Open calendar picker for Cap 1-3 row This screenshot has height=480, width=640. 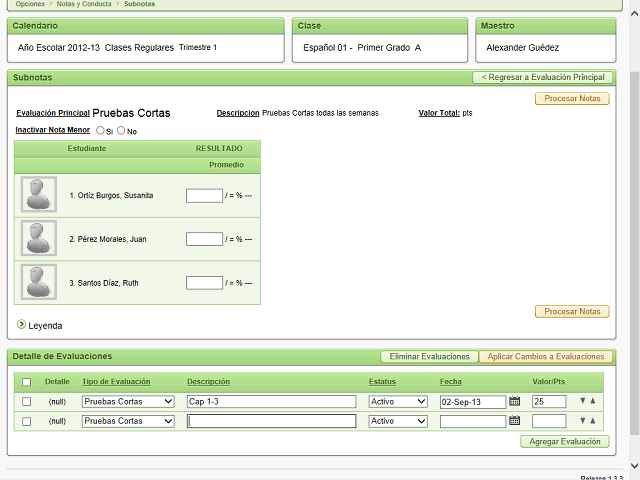click(x=515, y=401)
